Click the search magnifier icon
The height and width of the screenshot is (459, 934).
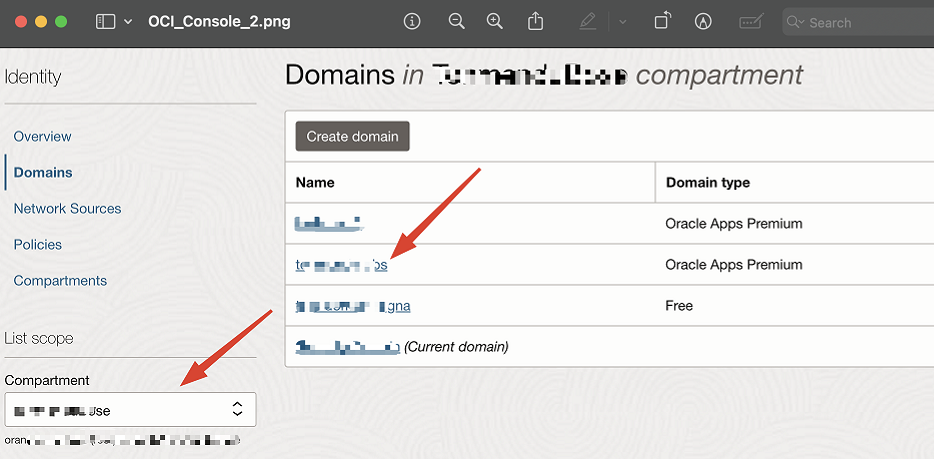[795, 23]
